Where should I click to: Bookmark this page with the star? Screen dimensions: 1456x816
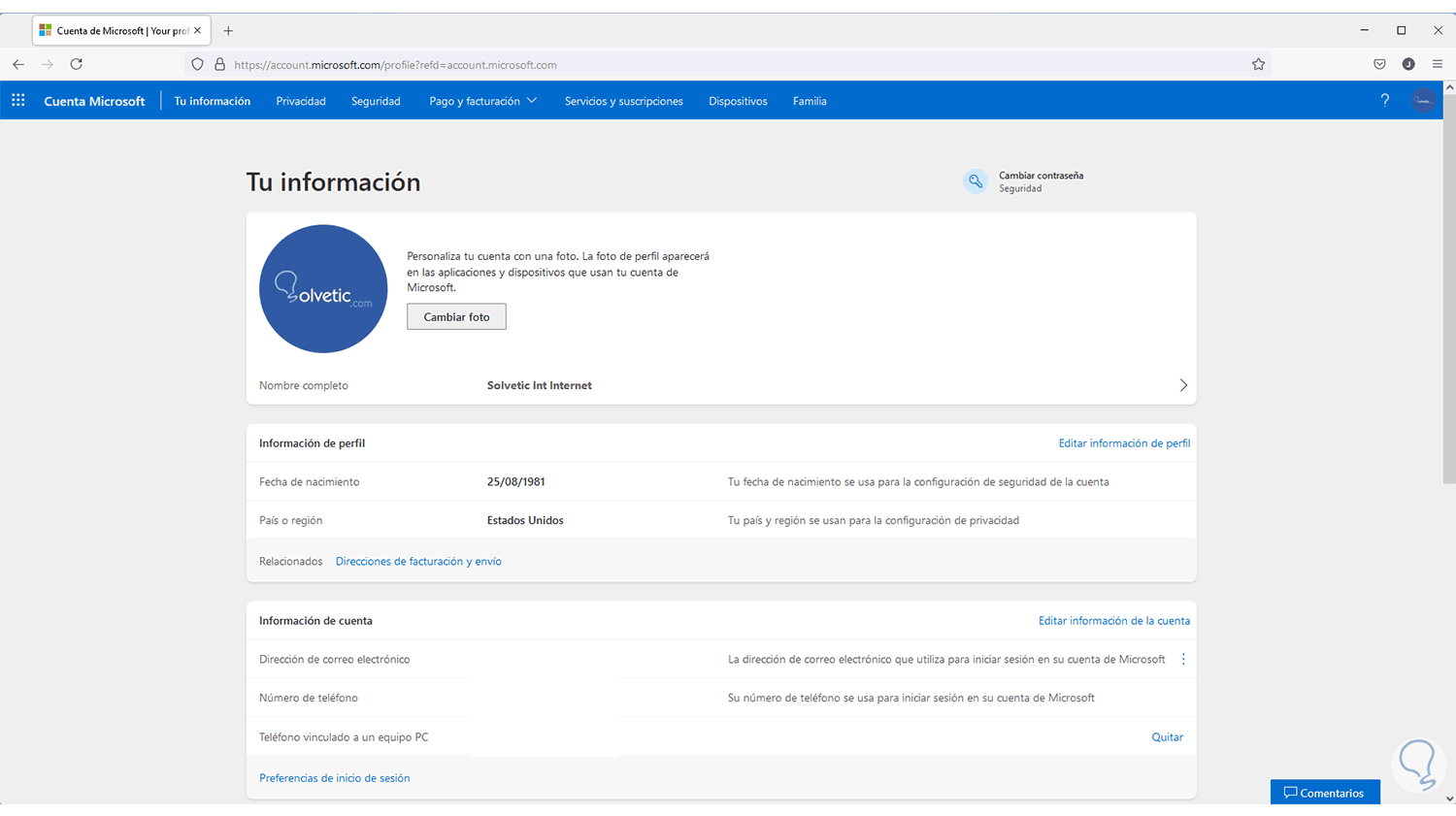(x=1258, y=64)
